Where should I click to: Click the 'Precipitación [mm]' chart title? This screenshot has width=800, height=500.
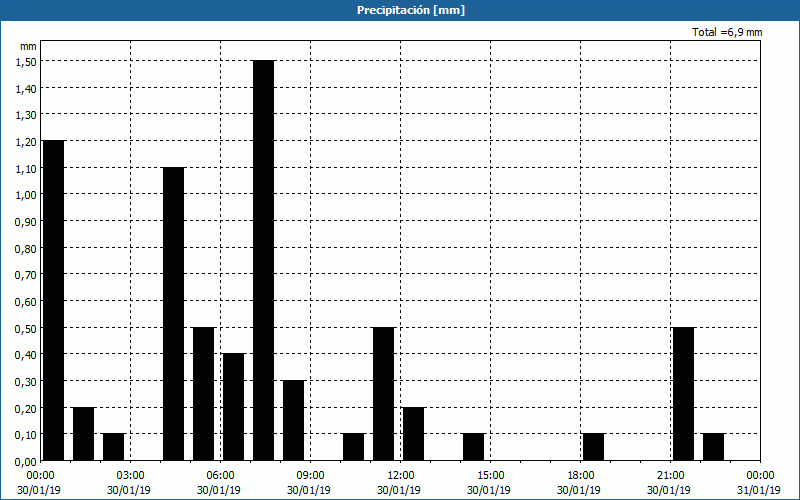pos(411,10)
